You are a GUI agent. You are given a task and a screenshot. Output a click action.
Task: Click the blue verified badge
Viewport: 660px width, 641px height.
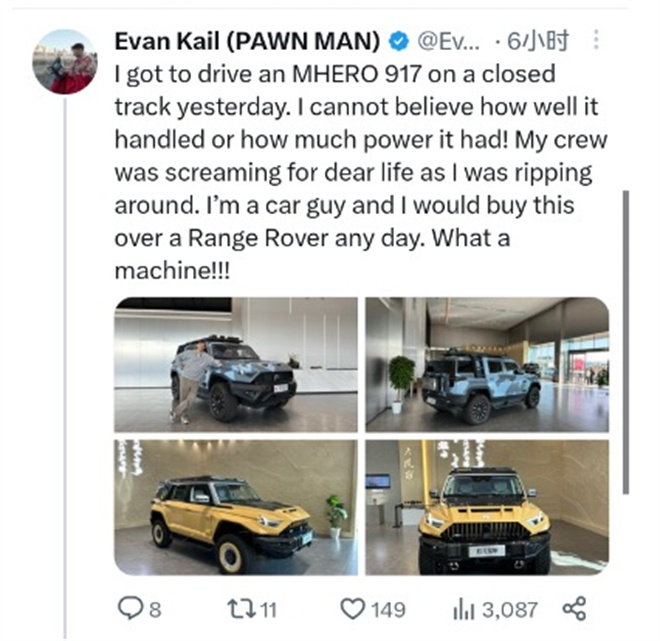point(397,42)
